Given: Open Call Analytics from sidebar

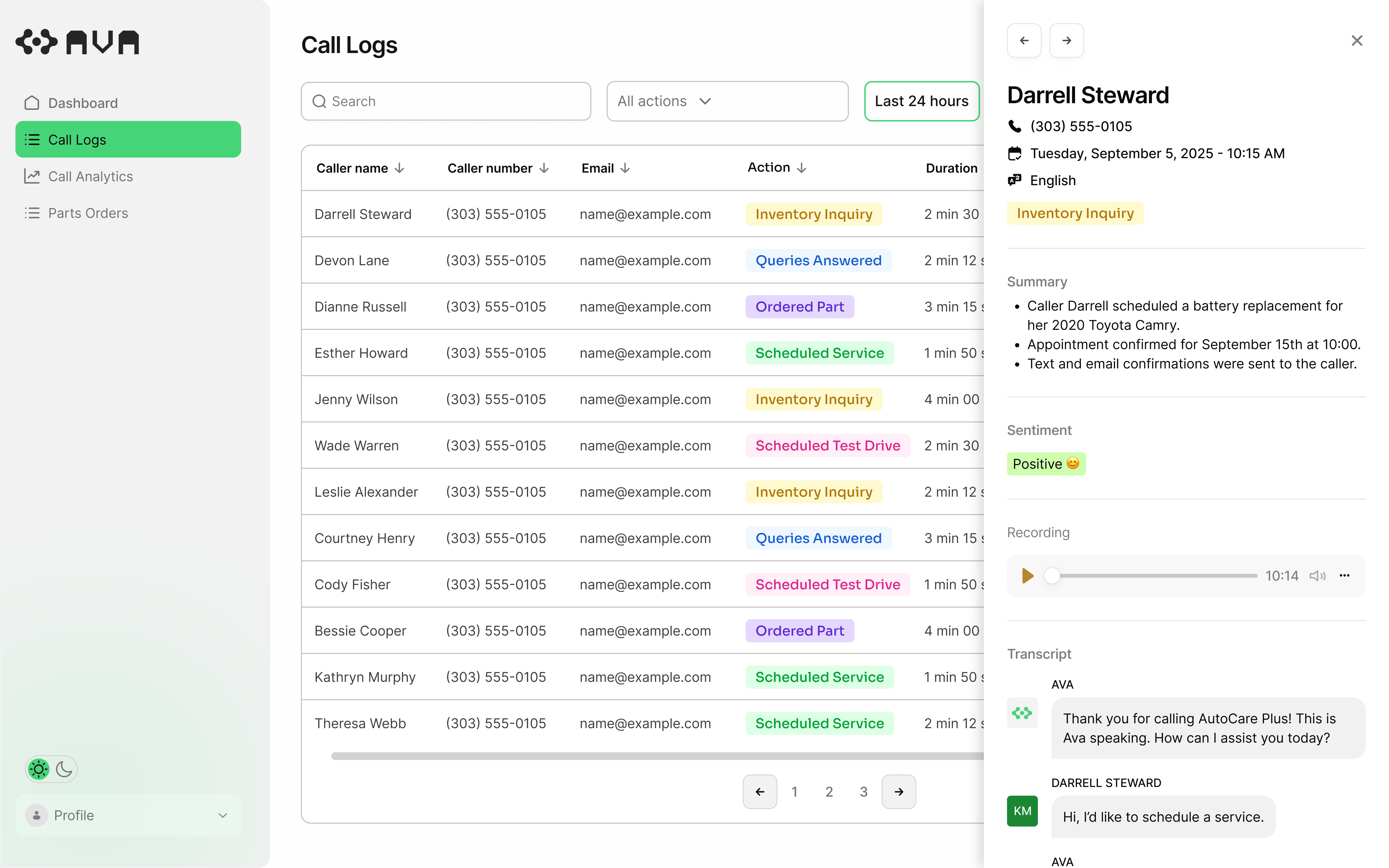Looking at the screenshot, I should click(90, 176).
